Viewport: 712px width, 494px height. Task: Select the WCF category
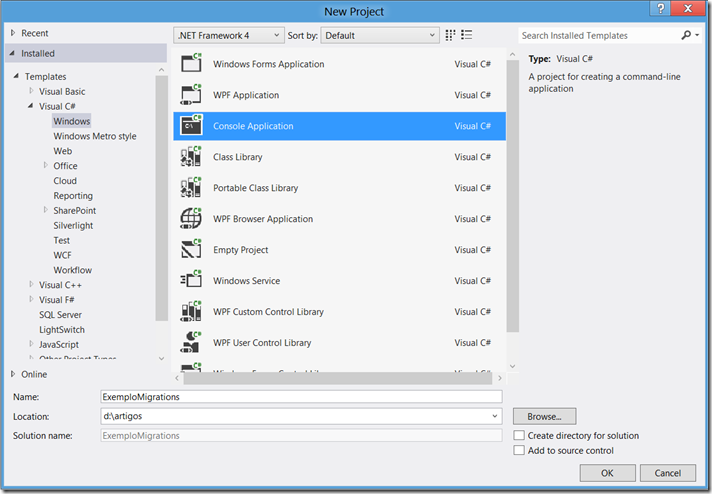[62, 255]
